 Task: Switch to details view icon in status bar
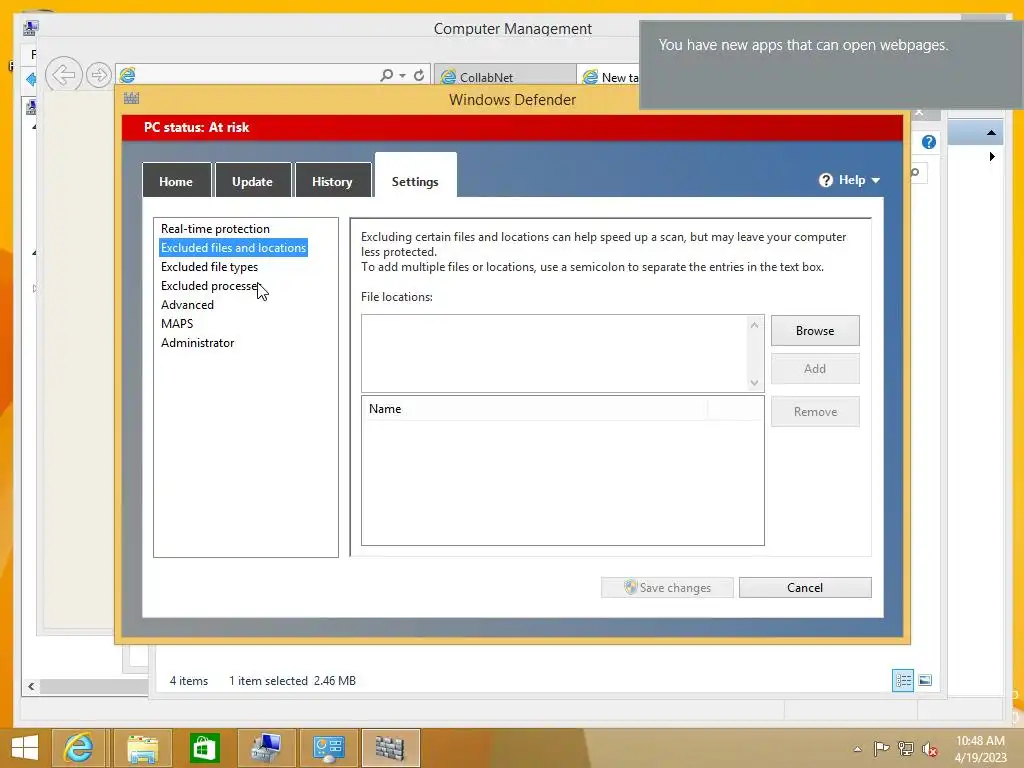coord(903,680)
